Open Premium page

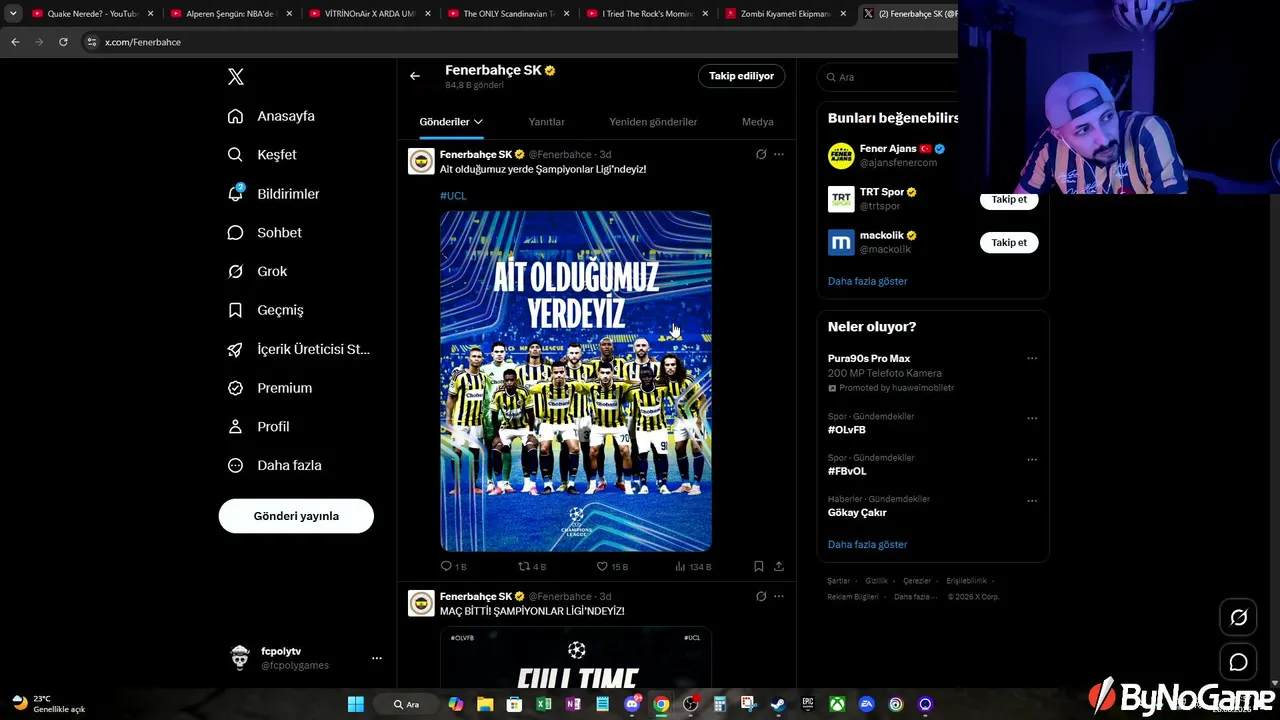tap(270, 388)
